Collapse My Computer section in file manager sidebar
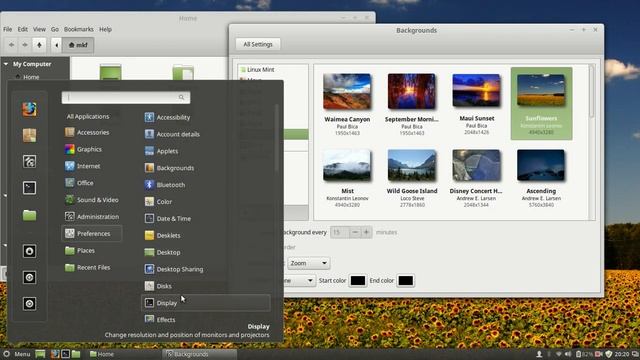The image size is (640, 360). point(6,64)
